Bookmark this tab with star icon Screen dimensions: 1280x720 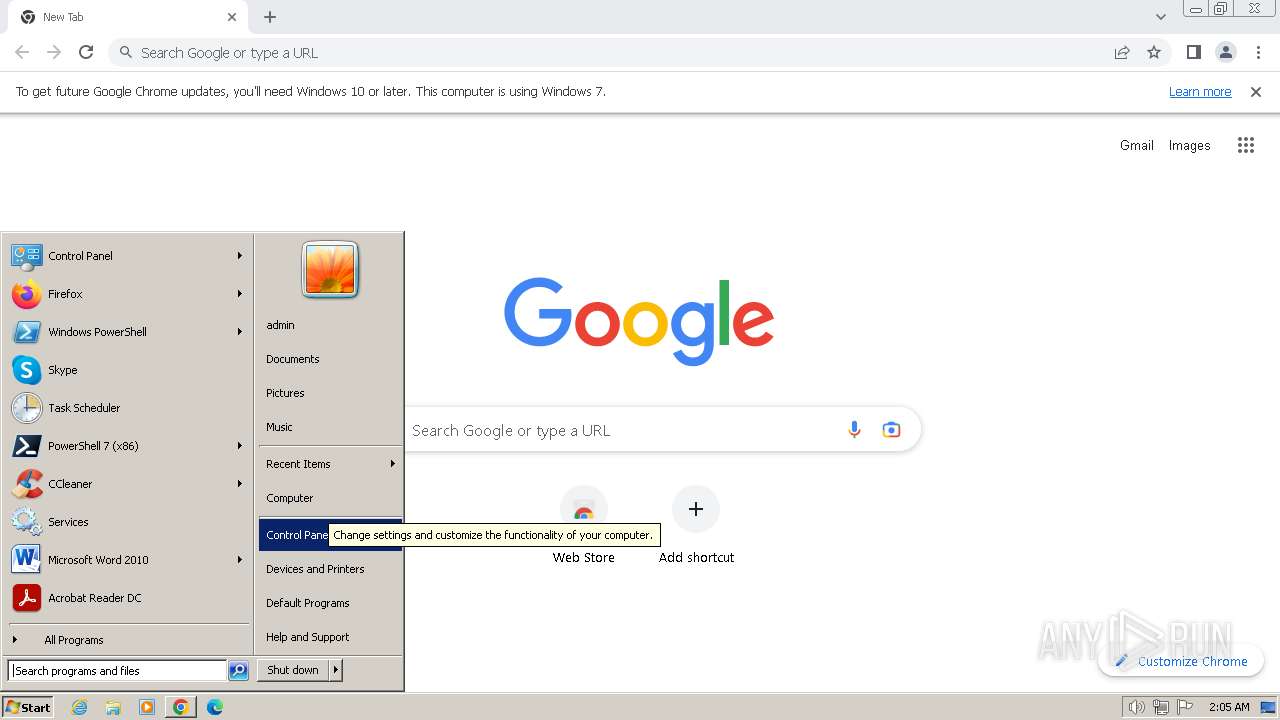1154,53
